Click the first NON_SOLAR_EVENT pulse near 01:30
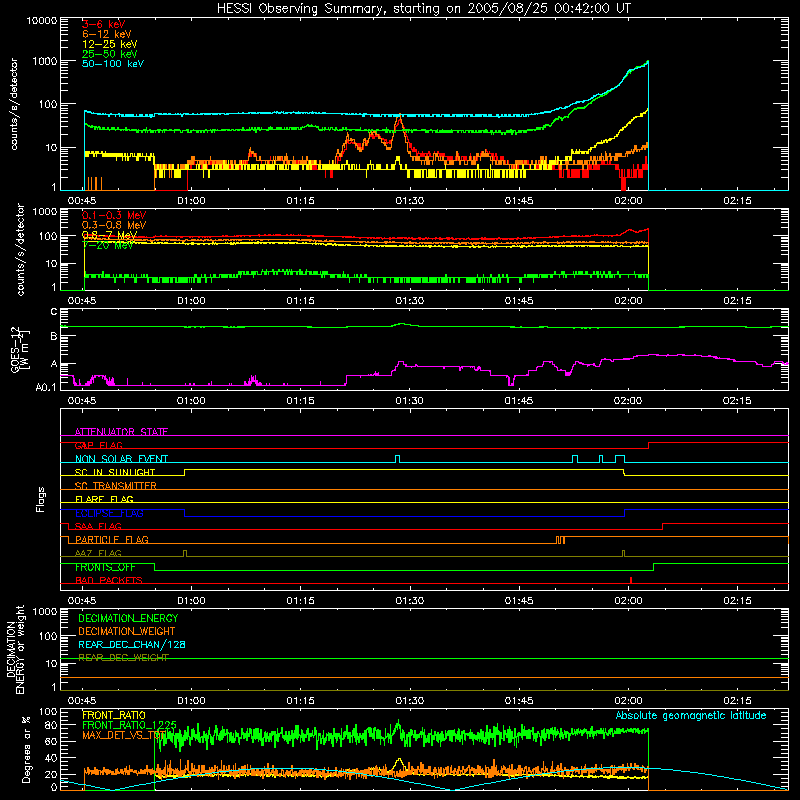 click(x=397, y=458)
